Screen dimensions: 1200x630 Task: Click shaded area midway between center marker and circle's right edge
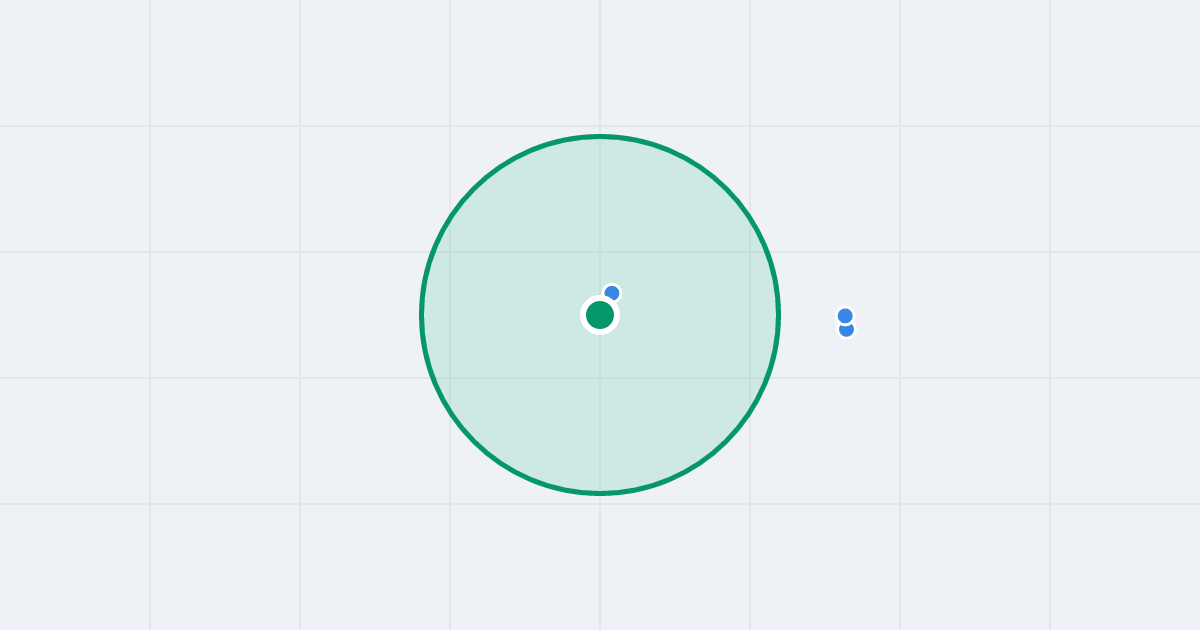click(689, 315)
